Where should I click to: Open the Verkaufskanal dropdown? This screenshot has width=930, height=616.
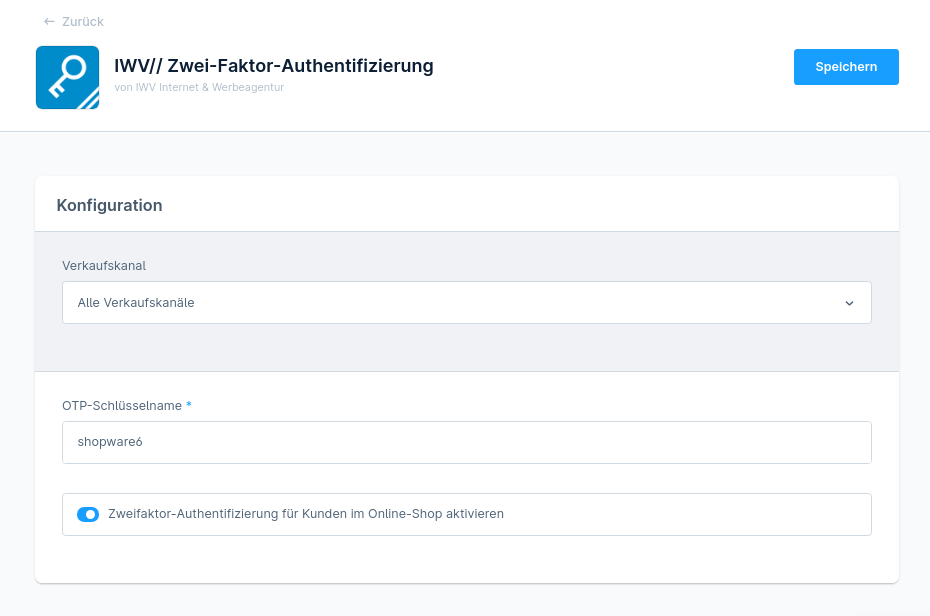tap(467, 302)
